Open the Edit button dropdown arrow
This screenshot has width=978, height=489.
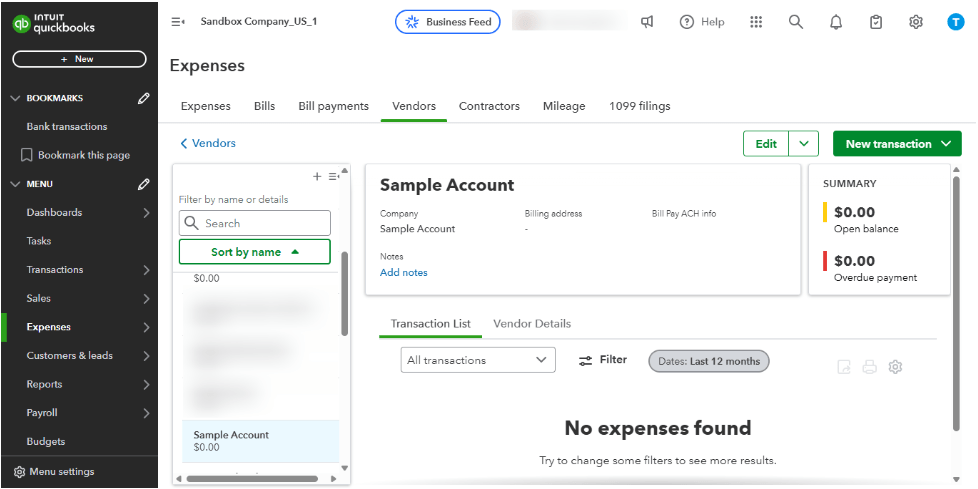click(804, 143)
